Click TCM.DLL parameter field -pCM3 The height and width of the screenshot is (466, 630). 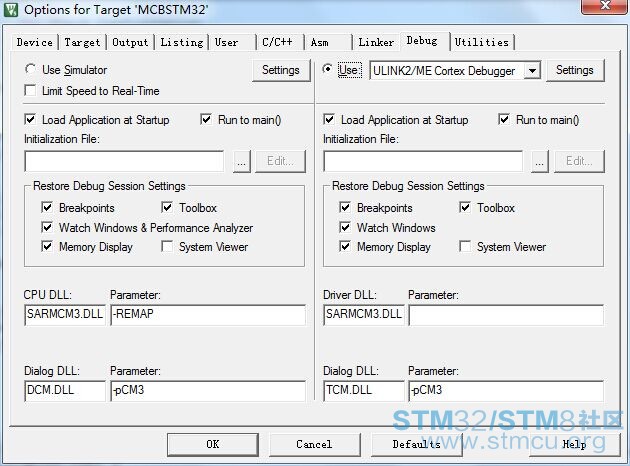click(506, 391)
